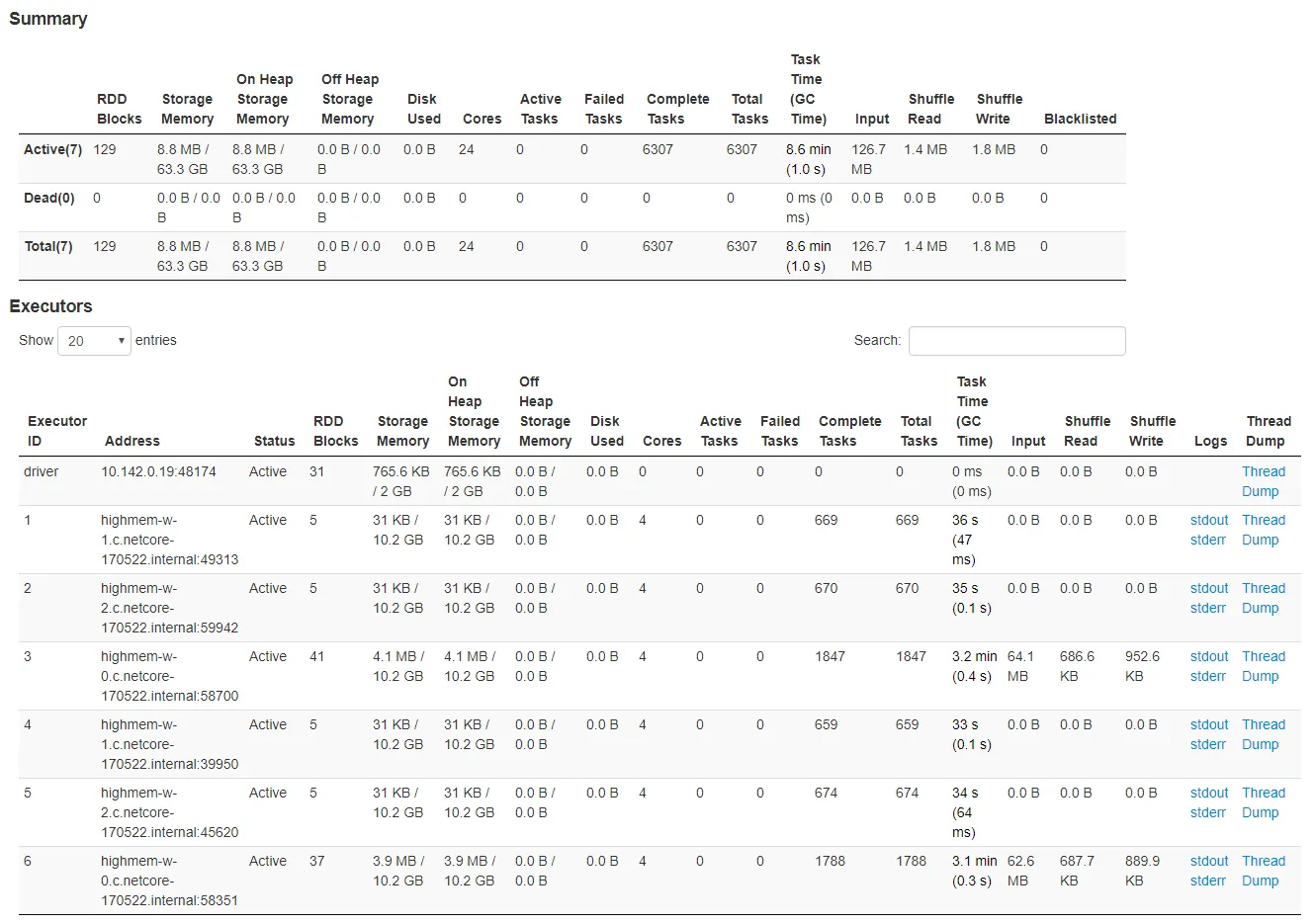Open stdout log for executor 5
Screen dimensions: 1316x924
coord(1209,793)
